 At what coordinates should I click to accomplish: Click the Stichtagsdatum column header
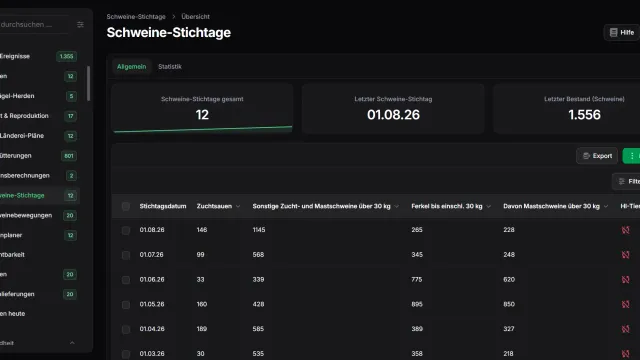pos(163,207)
